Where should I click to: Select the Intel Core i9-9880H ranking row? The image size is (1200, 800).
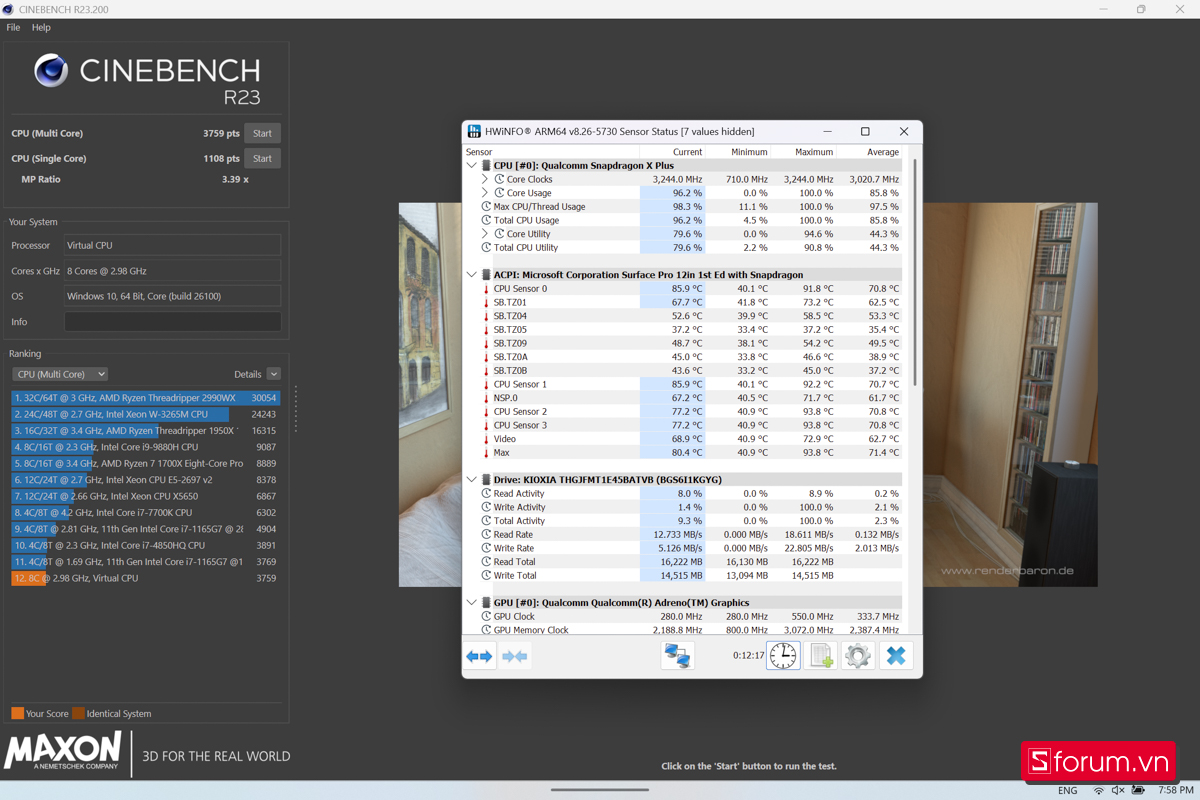point(145,447)
